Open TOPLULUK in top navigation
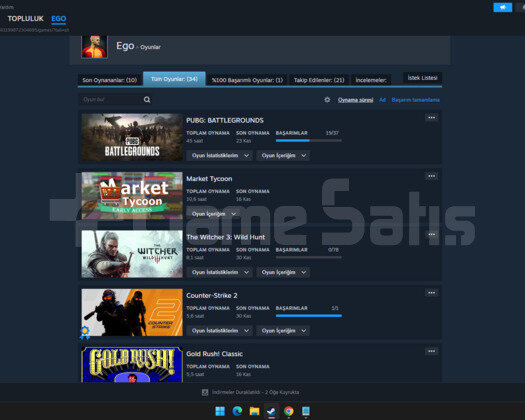 pos(25,19)
